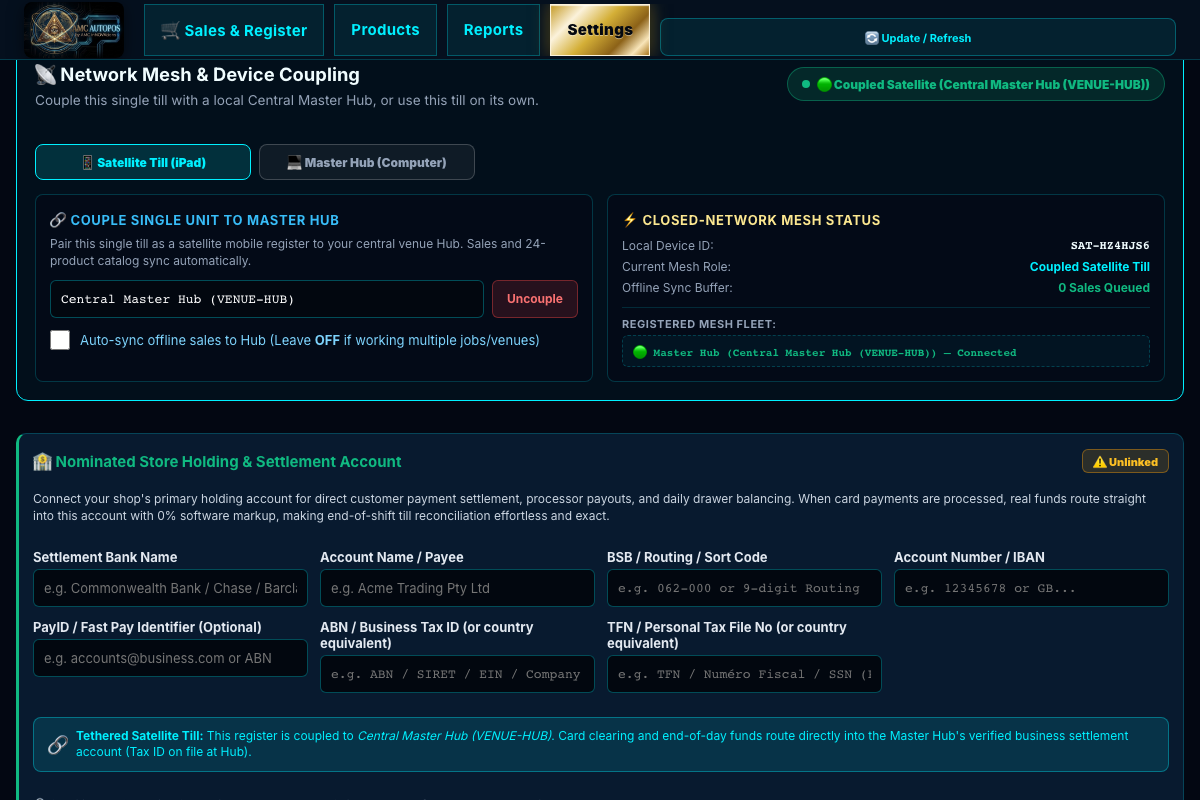The width and height of the screenshot is (1200, 800).
Task: Click the BSB / Routing / Sort Code field
Action: pos(744,588)
